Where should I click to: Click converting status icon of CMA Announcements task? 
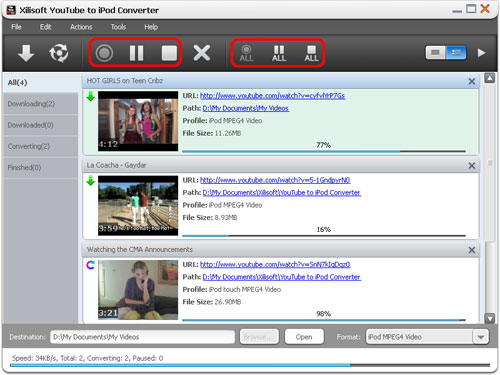[x=91, y=265]
